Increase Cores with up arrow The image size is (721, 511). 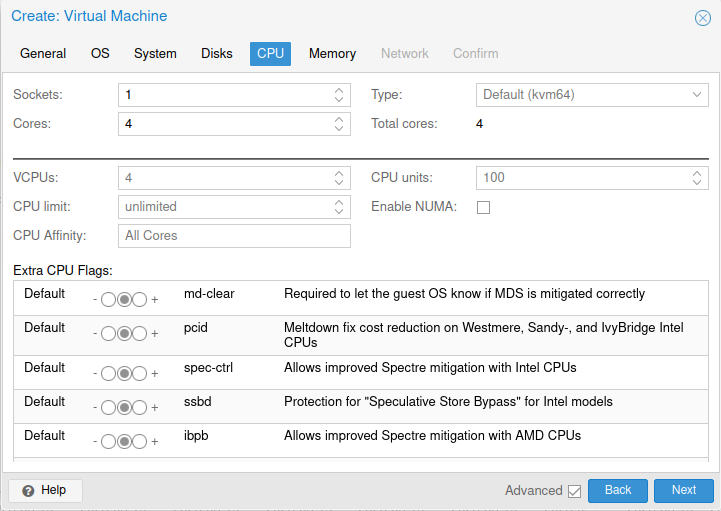[x=339, y=119]
